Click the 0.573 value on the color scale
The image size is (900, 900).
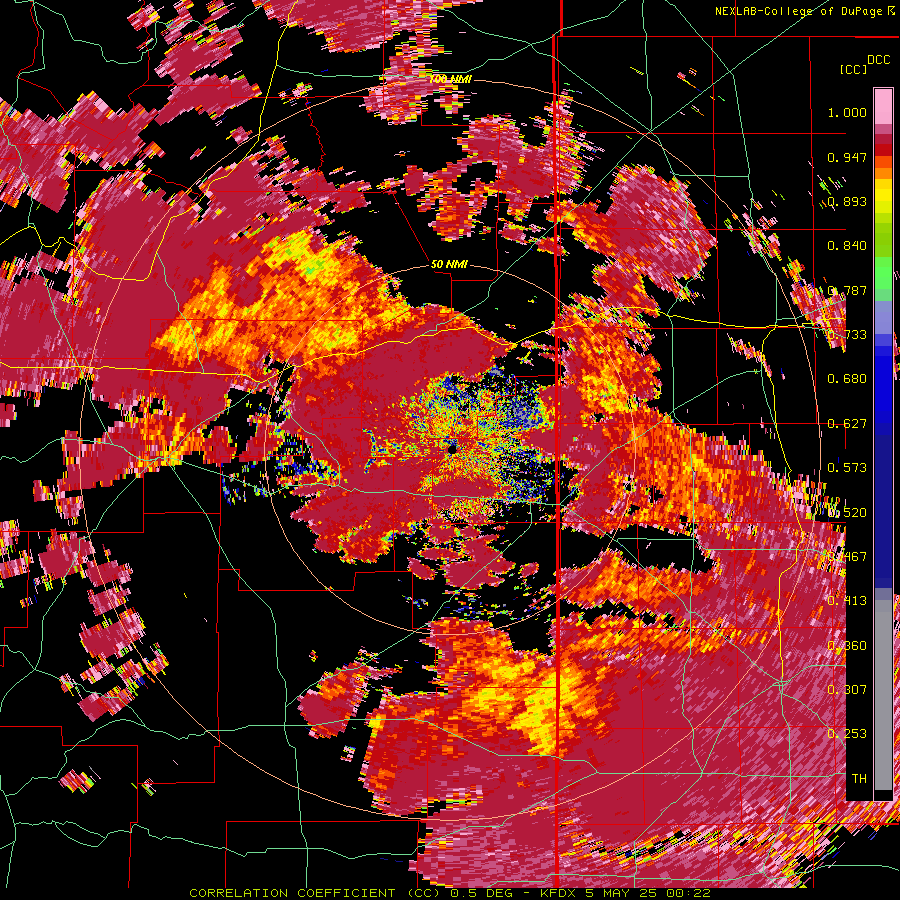click(x=847, y=468)
